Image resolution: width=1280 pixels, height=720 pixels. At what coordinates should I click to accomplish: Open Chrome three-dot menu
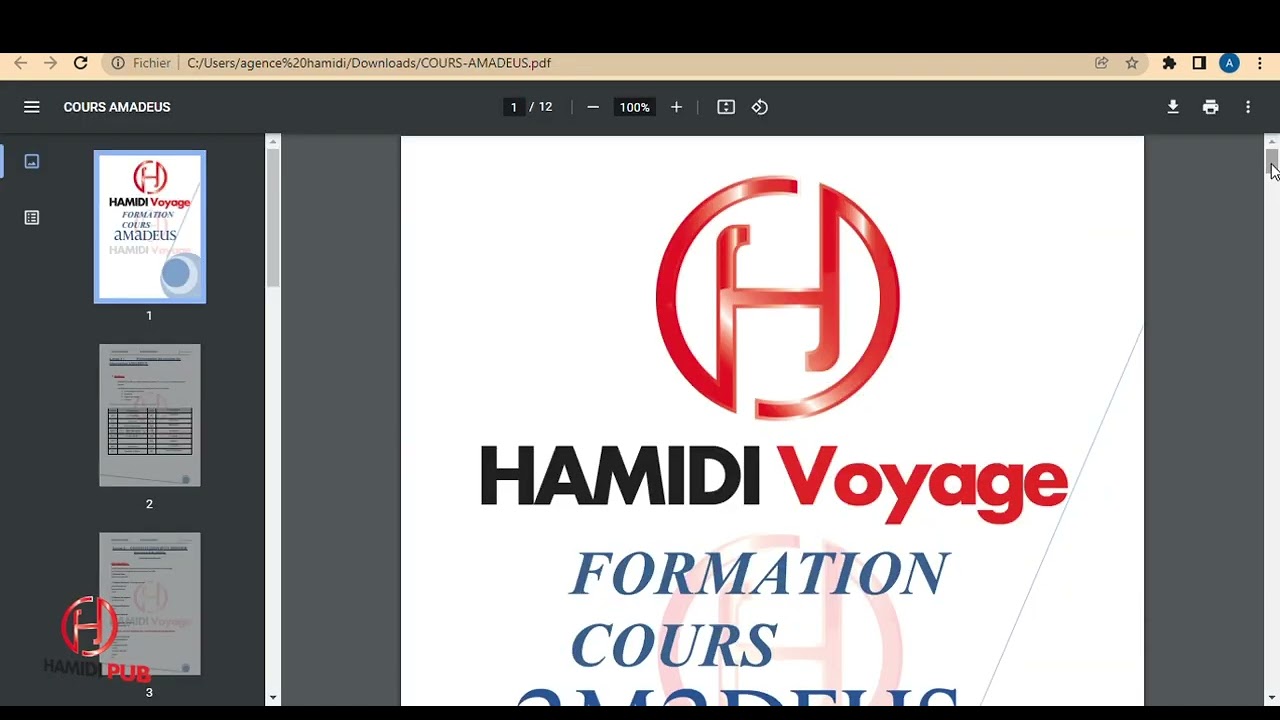pyautogui.click(x=1260, y=63)
